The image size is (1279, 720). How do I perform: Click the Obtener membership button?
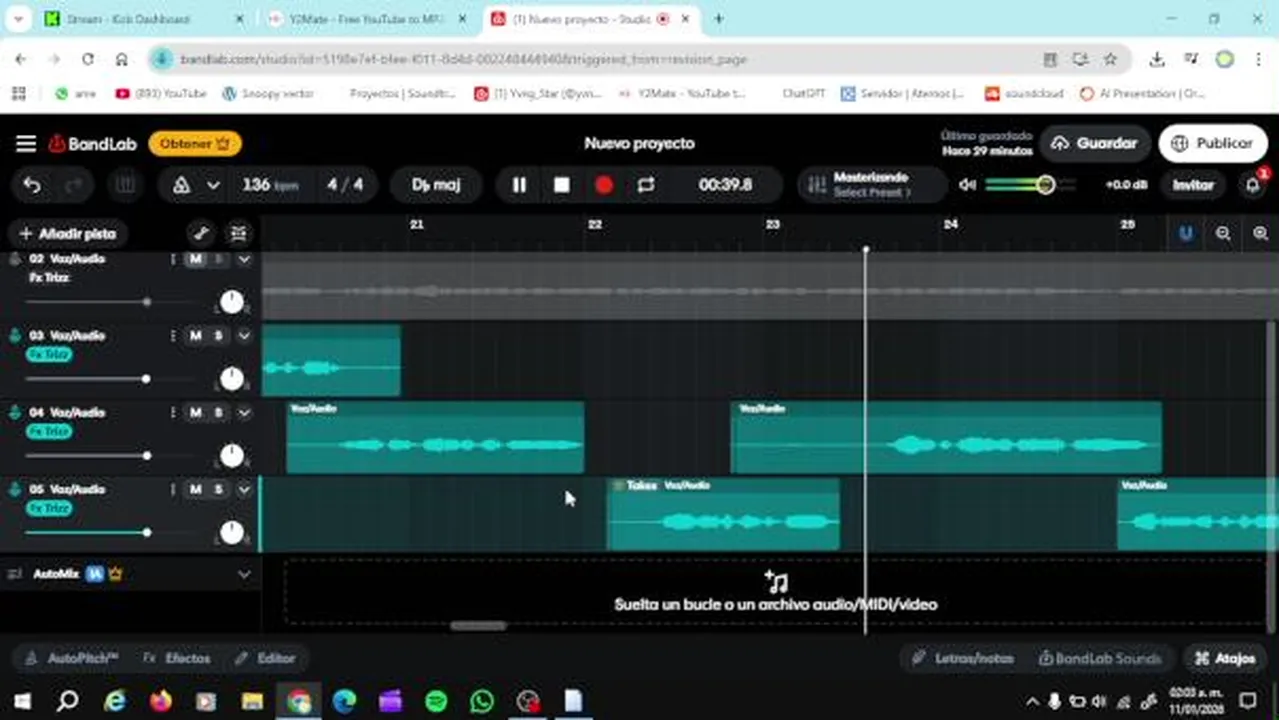(x=195, y=144)
